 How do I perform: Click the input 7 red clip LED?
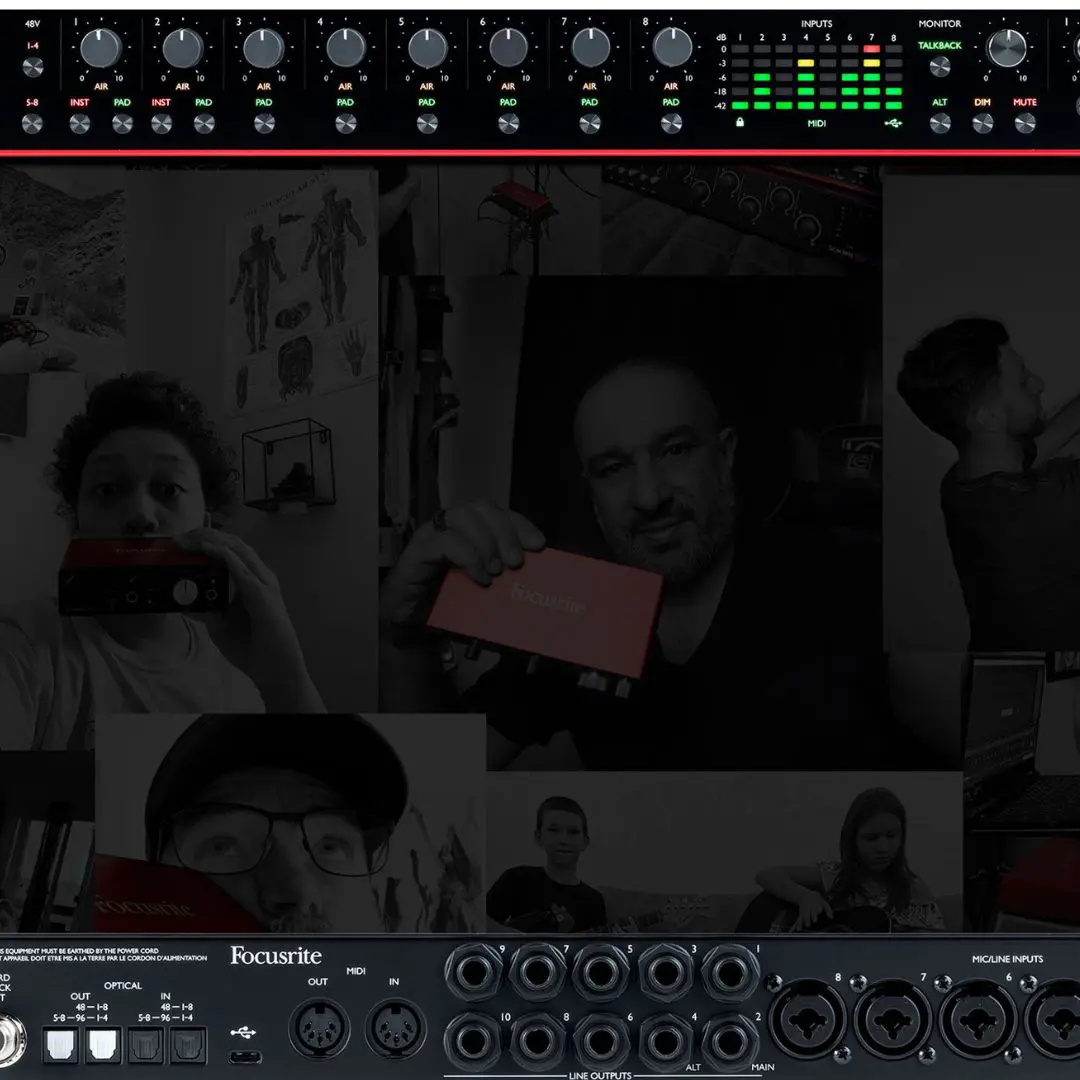click(871, 49)
